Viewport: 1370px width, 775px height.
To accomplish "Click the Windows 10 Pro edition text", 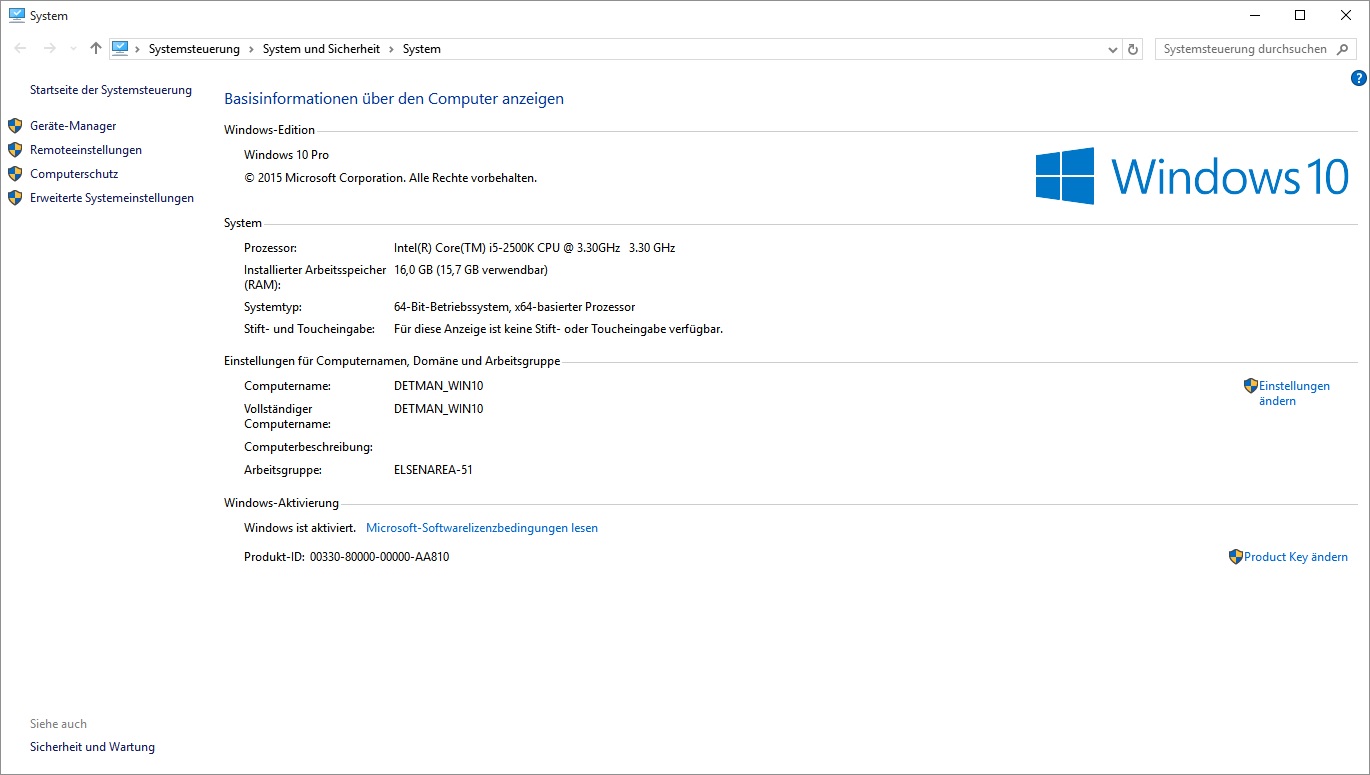I will coord(286,155).
